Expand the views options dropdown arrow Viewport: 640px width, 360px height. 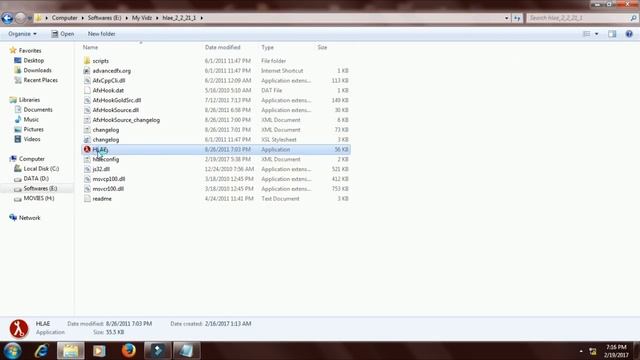[596, 34]
